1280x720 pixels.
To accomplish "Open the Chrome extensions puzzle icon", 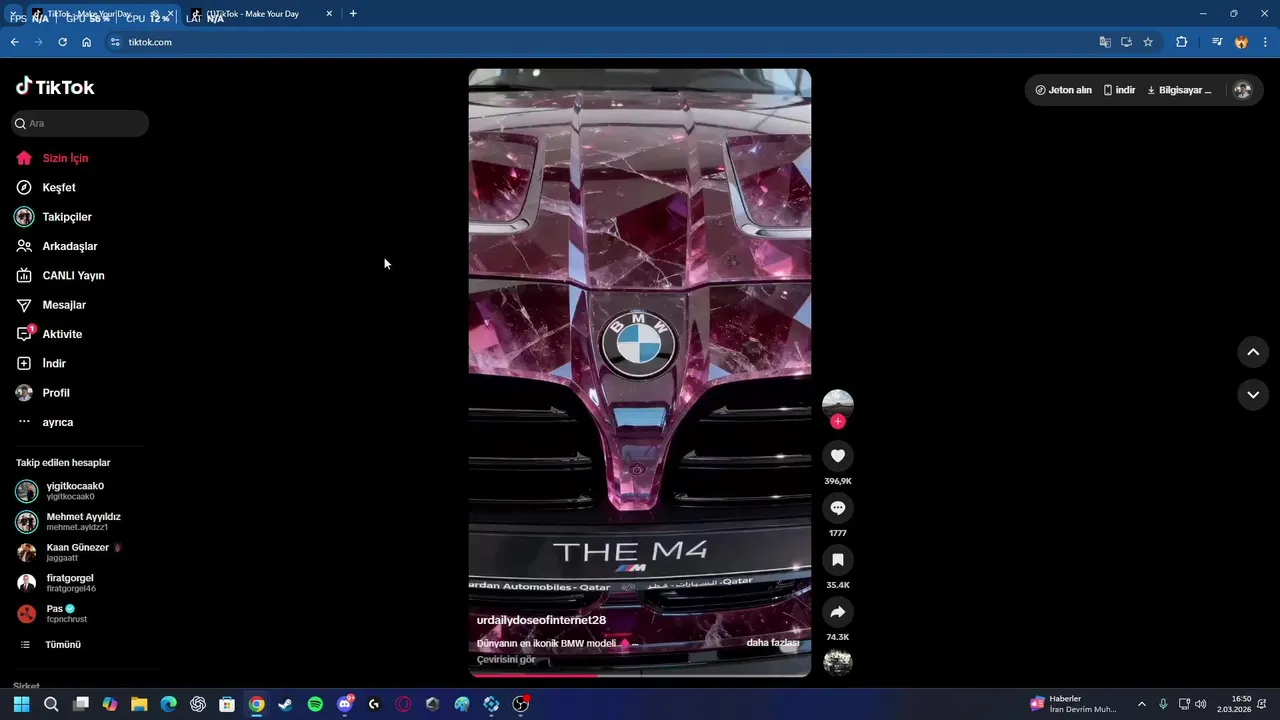I will pyautogui.click(x=1181, y=42).
